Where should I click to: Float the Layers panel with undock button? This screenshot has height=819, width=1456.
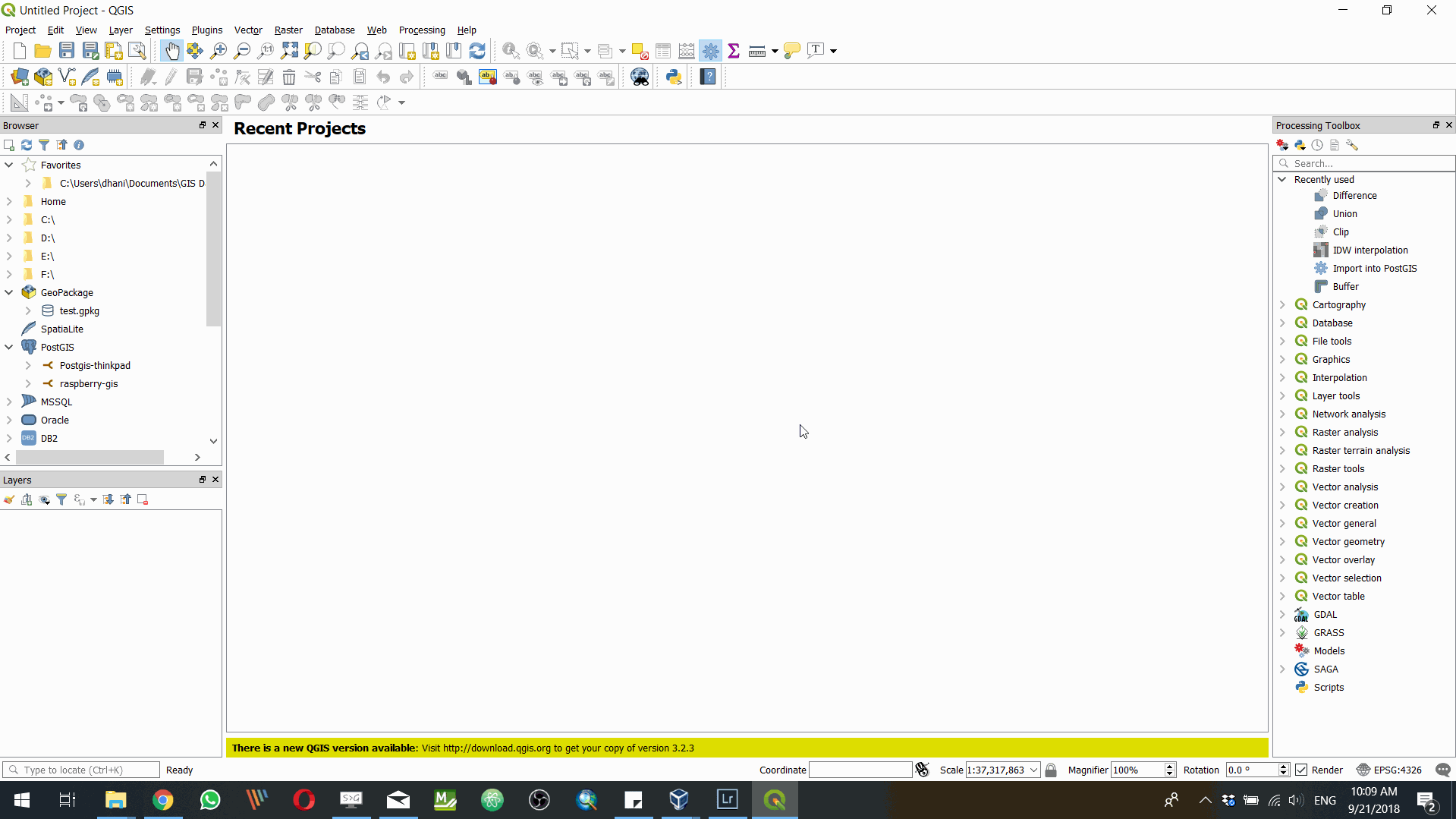click(x=202, y=479)
